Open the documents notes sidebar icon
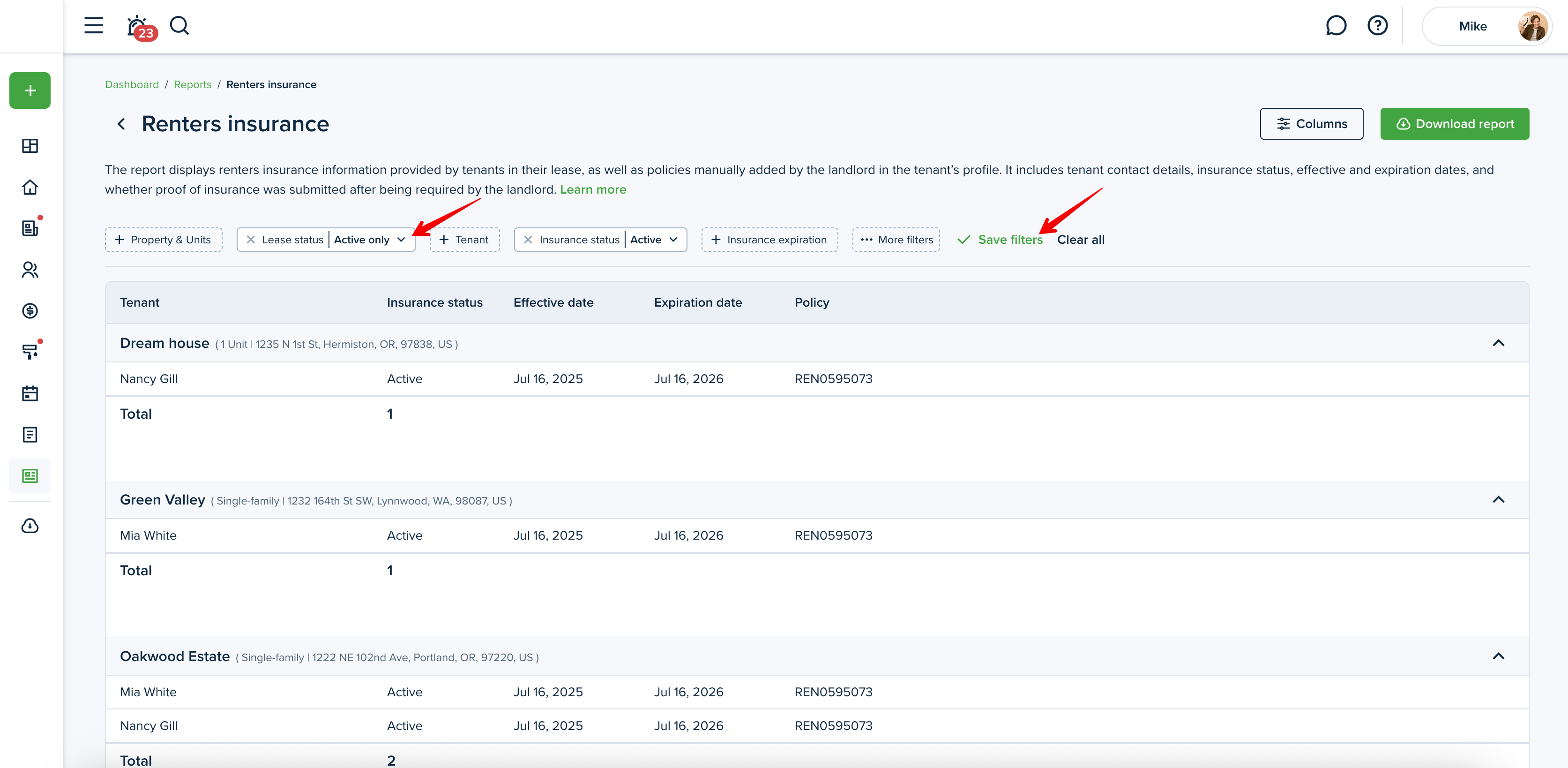This screenshot has width=1568, height=768. tap(30, 435)
